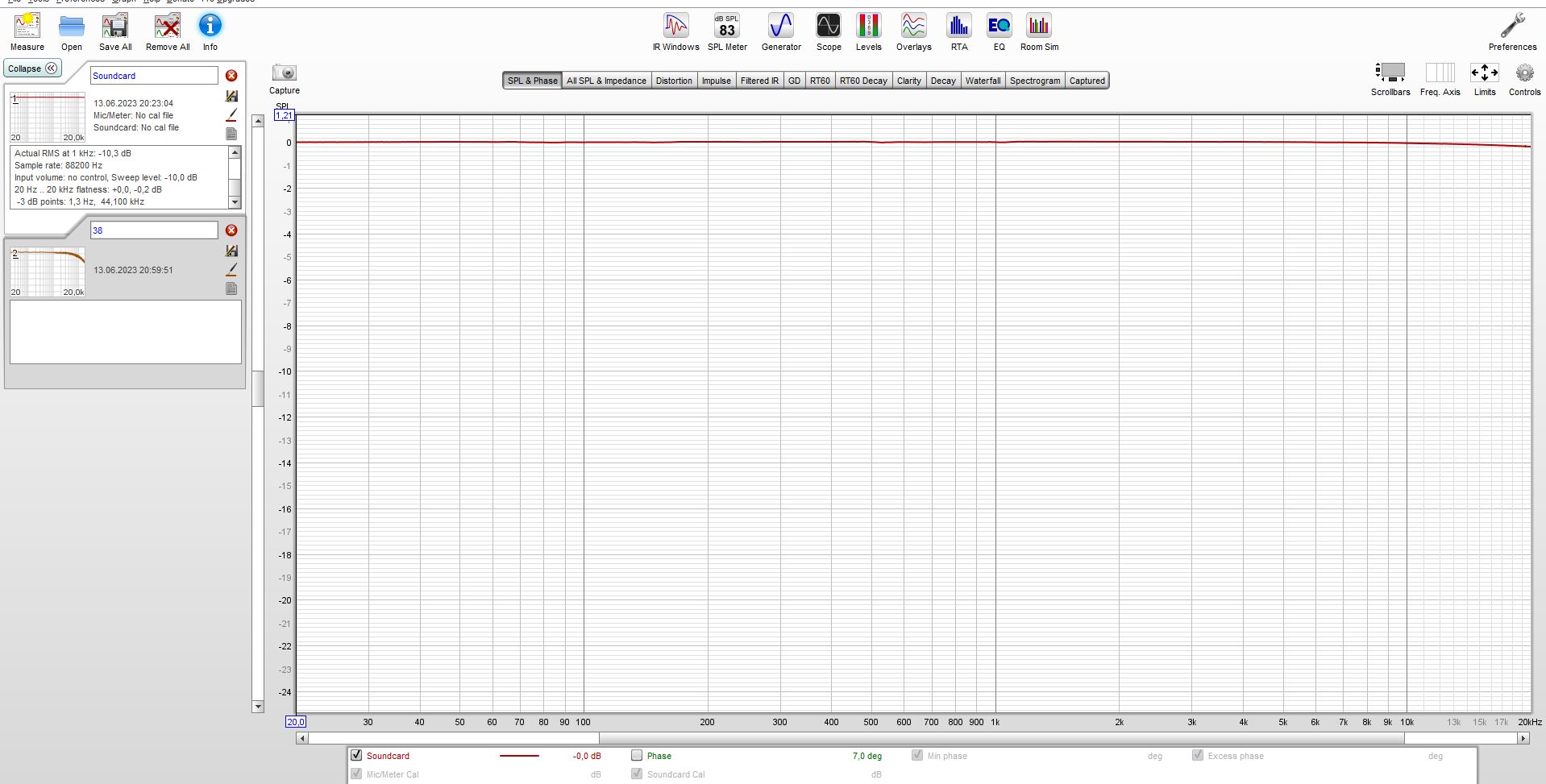Remove All measurements
The image size is (1546, 784).
(168, 32)
